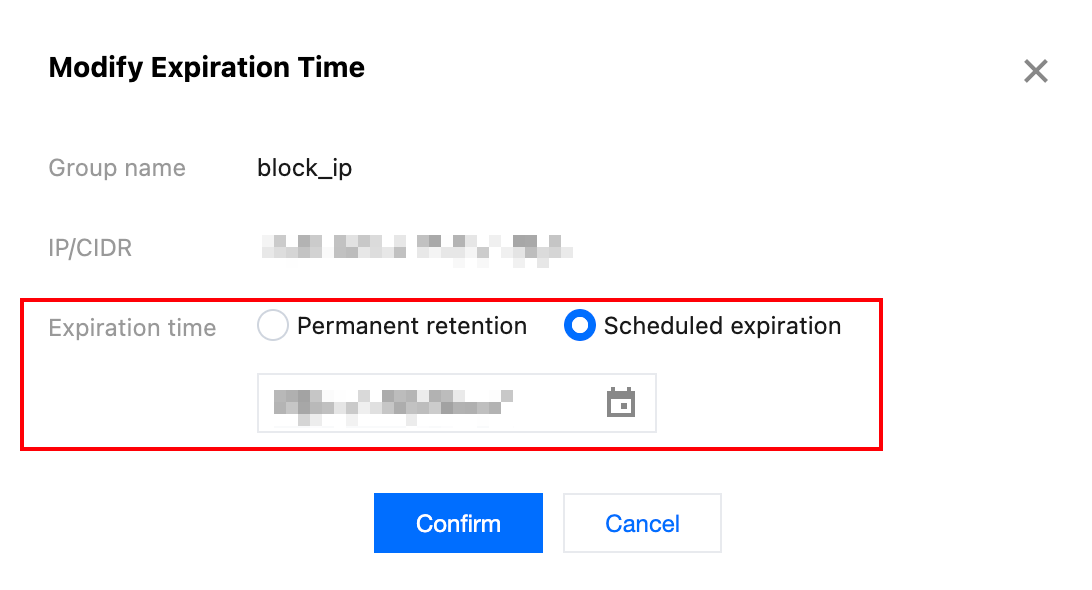1092x590 pixels.
Task: Select the Permanent retention radio button
Action: pos(273,326)
